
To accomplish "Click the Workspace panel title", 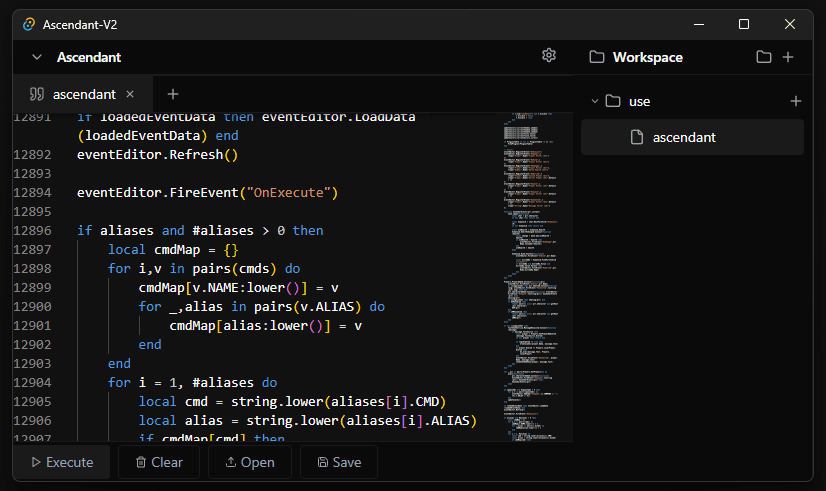I will coord(647,57).
